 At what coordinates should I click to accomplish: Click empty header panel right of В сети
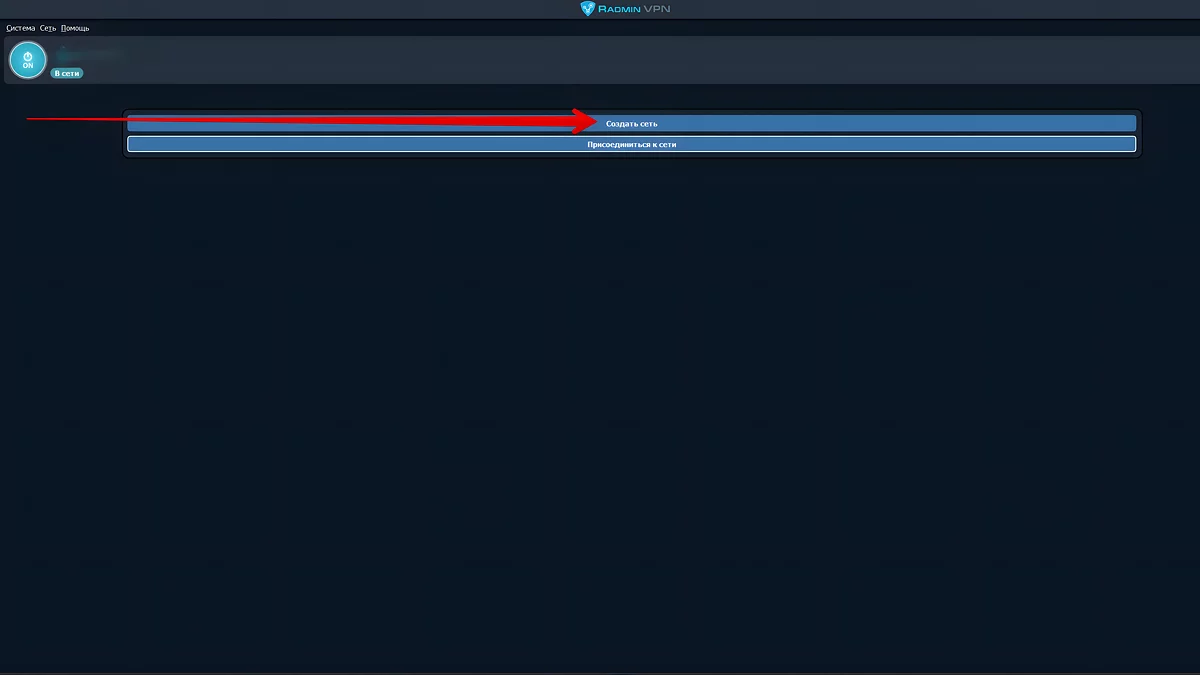click(x=600, y=62)
